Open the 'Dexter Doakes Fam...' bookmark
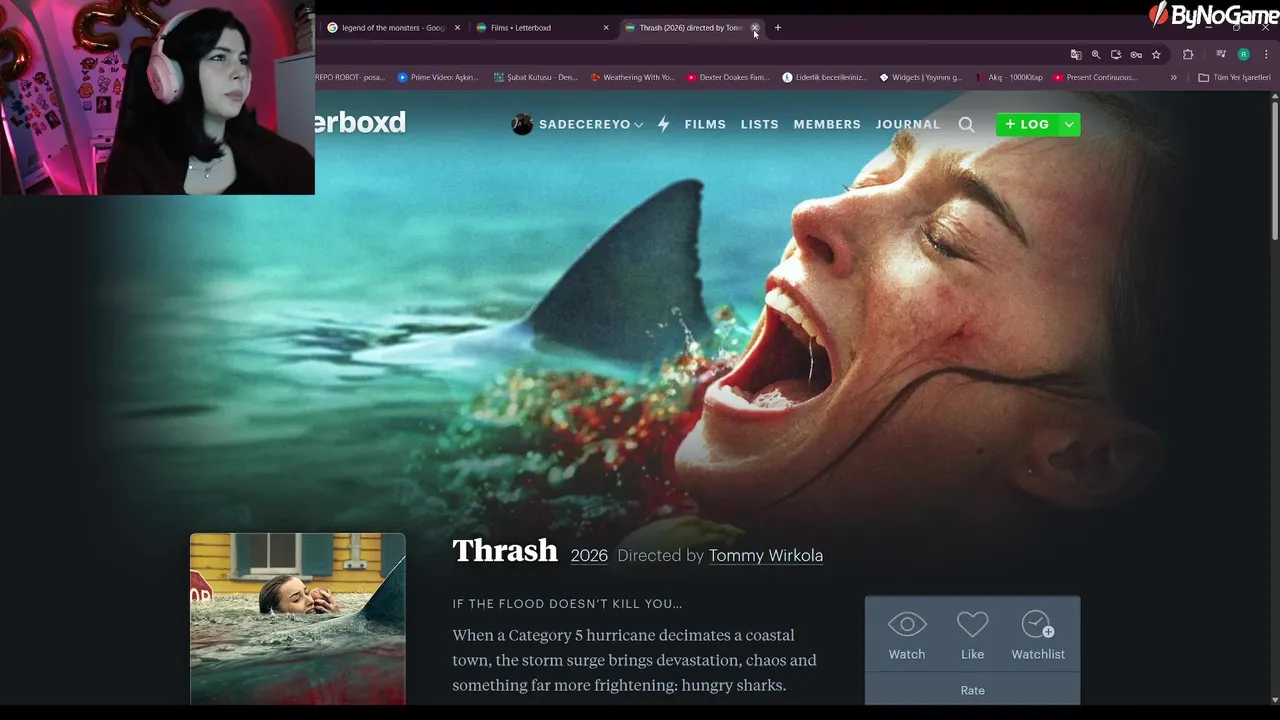1280x720 pixels. click(728, 77)
